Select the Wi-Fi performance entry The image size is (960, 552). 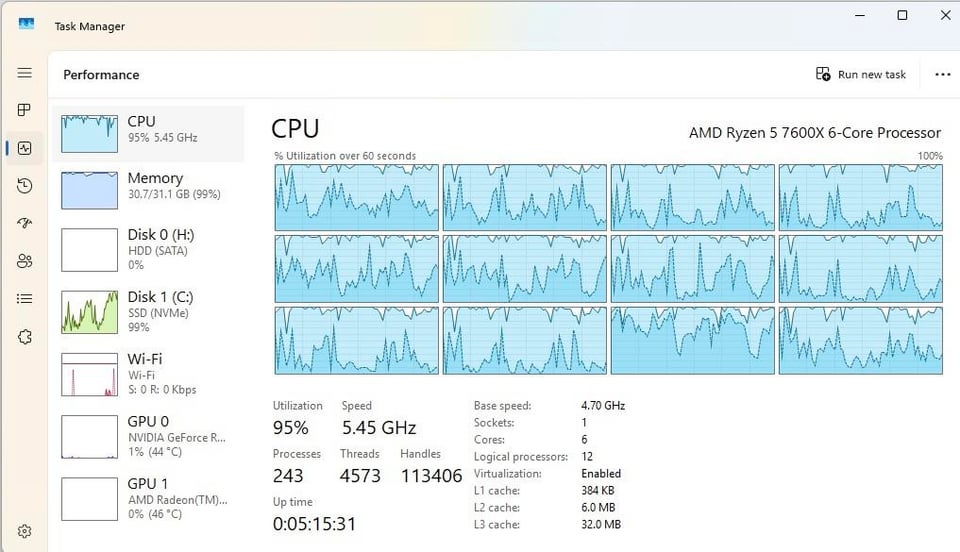pos(148,373)
